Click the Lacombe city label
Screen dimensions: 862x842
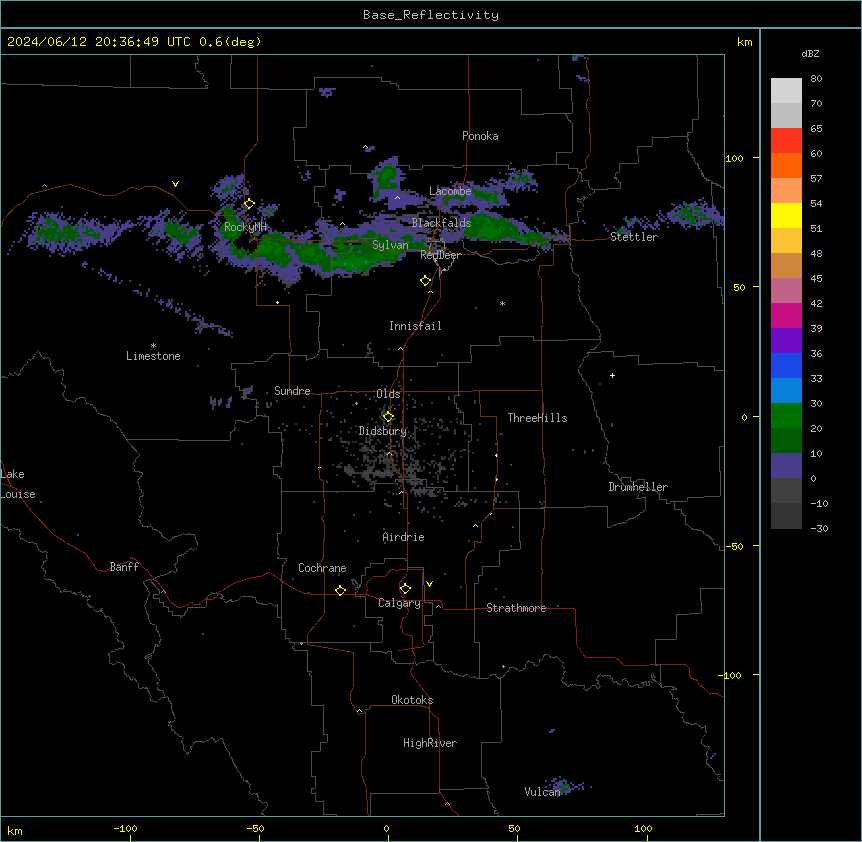[450, 191]
